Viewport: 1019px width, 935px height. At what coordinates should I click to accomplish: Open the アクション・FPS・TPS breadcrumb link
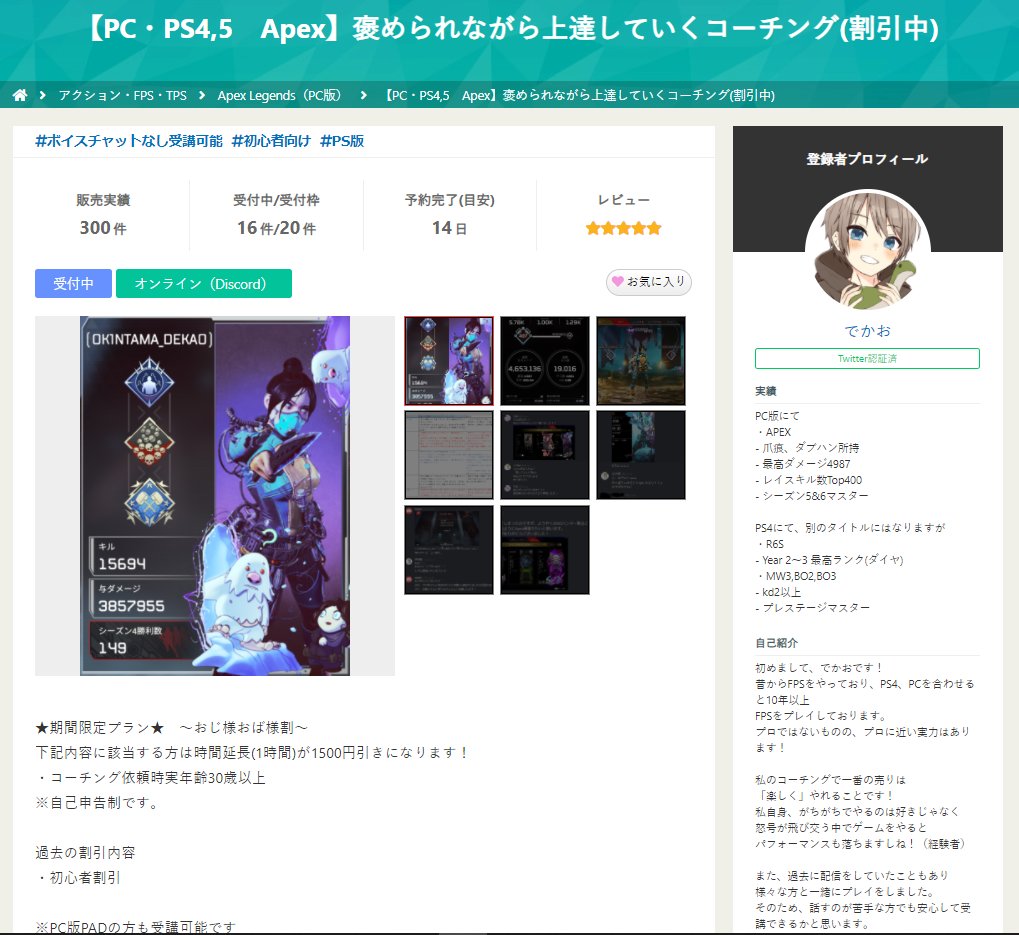pos(123,96)
